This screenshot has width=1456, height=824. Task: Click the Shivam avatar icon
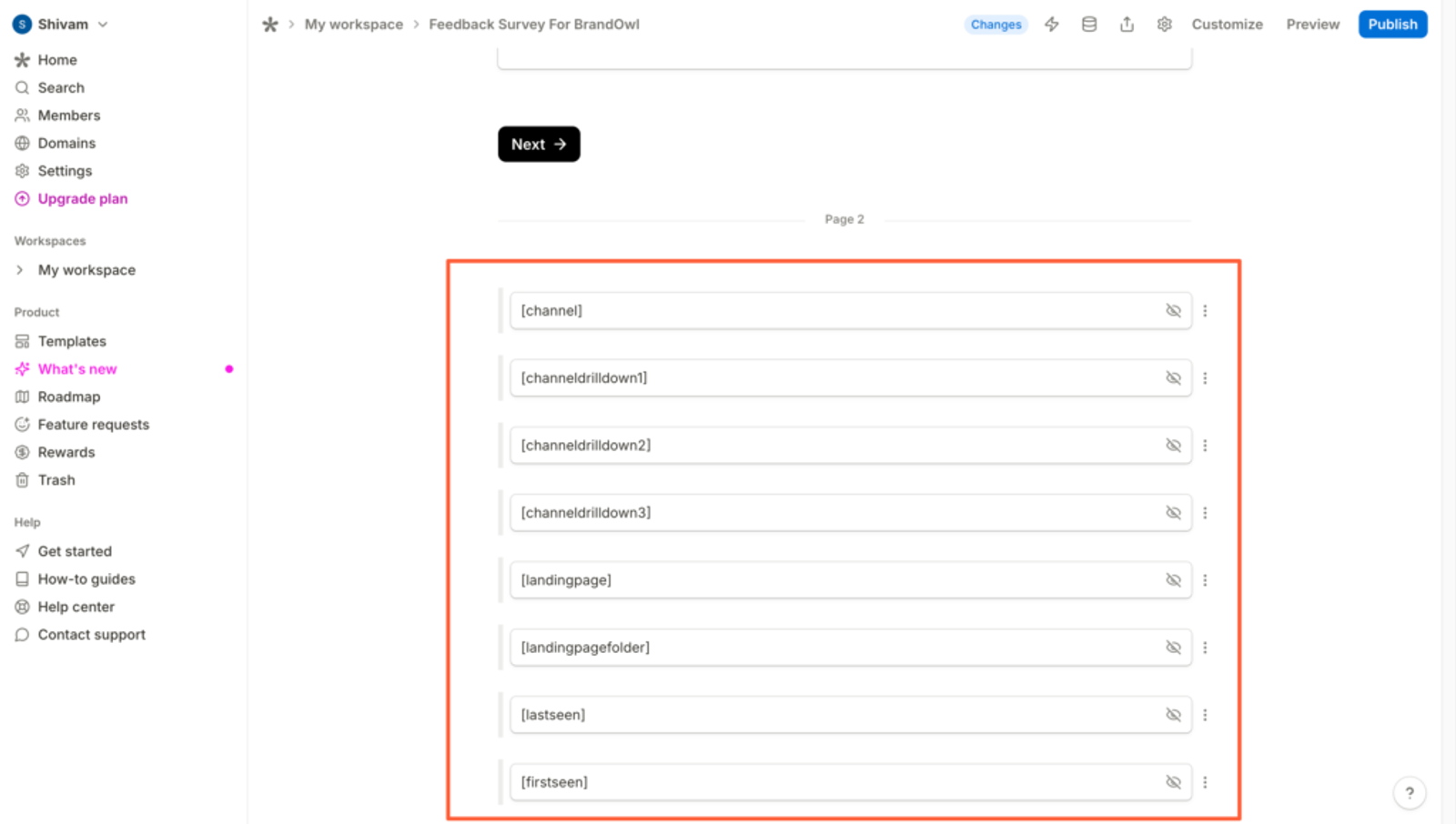tap(23, 25)
